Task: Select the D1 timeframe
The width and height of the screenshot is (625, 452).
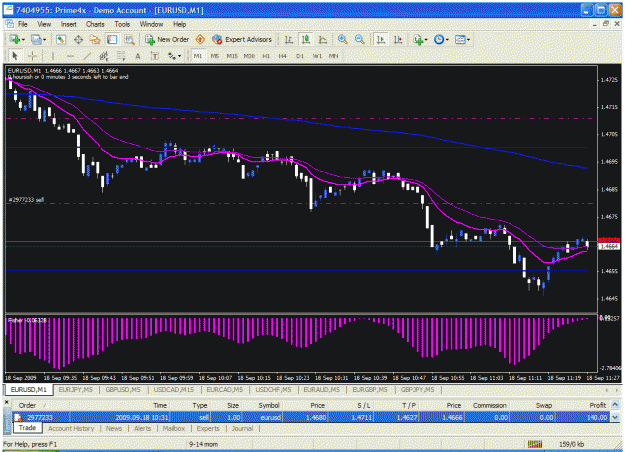Action: pyautogui.click(x=300, y=56)
